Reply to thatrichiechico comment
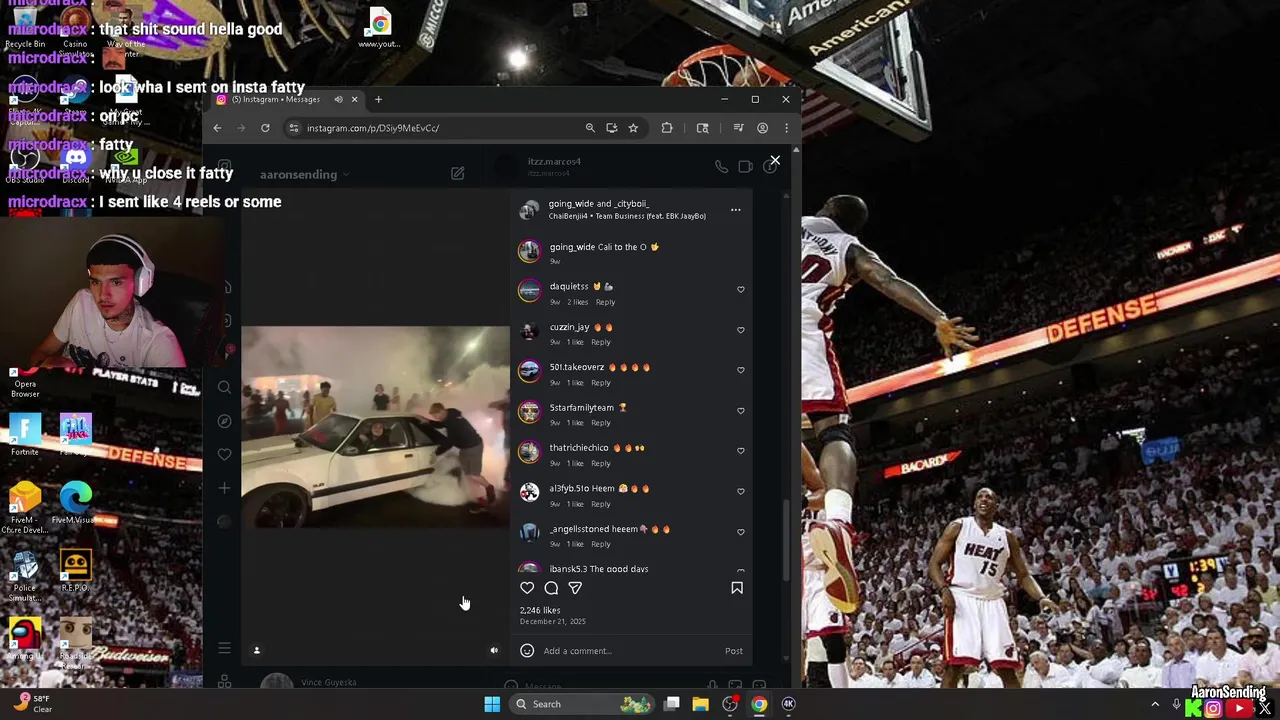This screenshot has height=720, width=1280. [600, 463]
